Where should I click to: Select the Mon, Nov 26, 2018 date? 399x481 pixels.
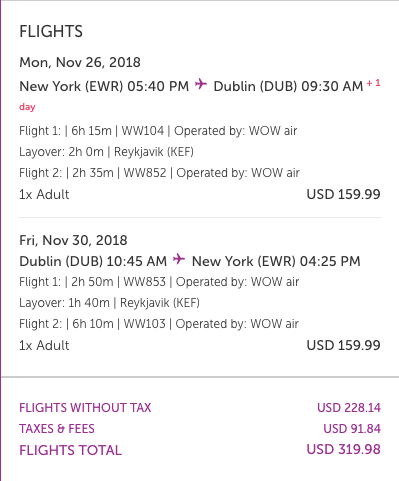[x=80, y=62]
